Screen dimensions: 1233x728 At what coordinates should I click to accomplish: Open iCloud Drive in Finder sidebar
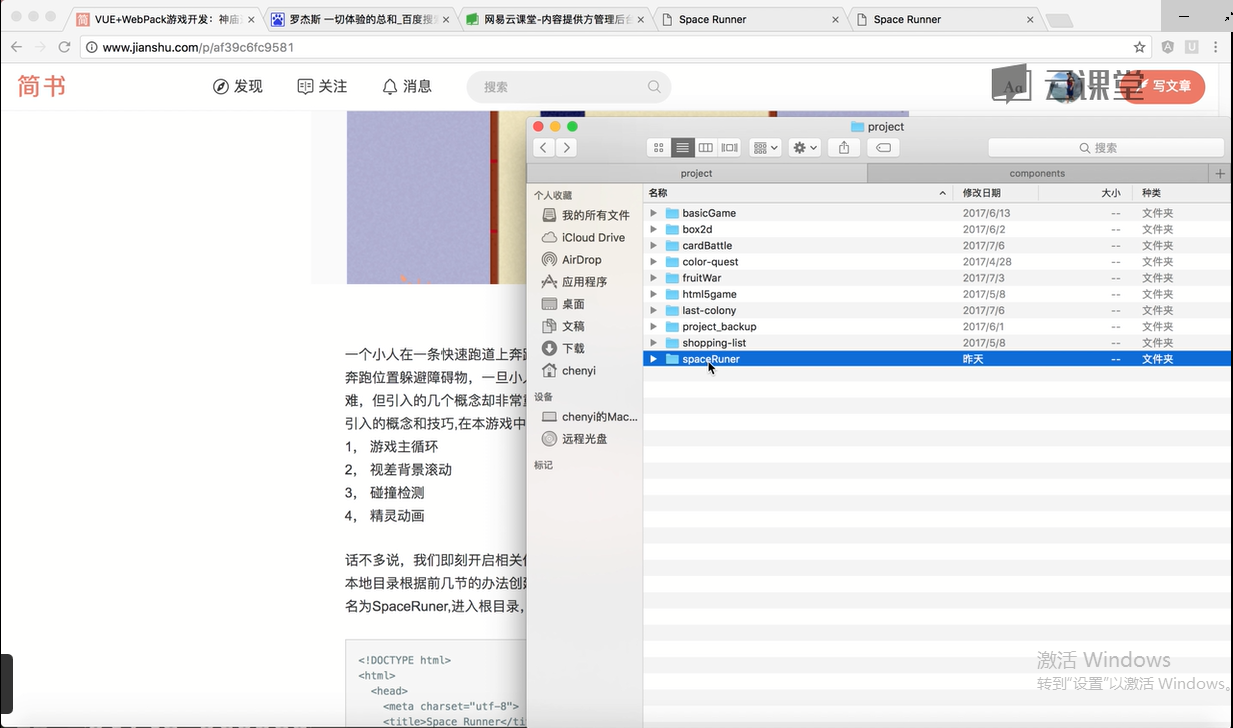pos(586,237)
